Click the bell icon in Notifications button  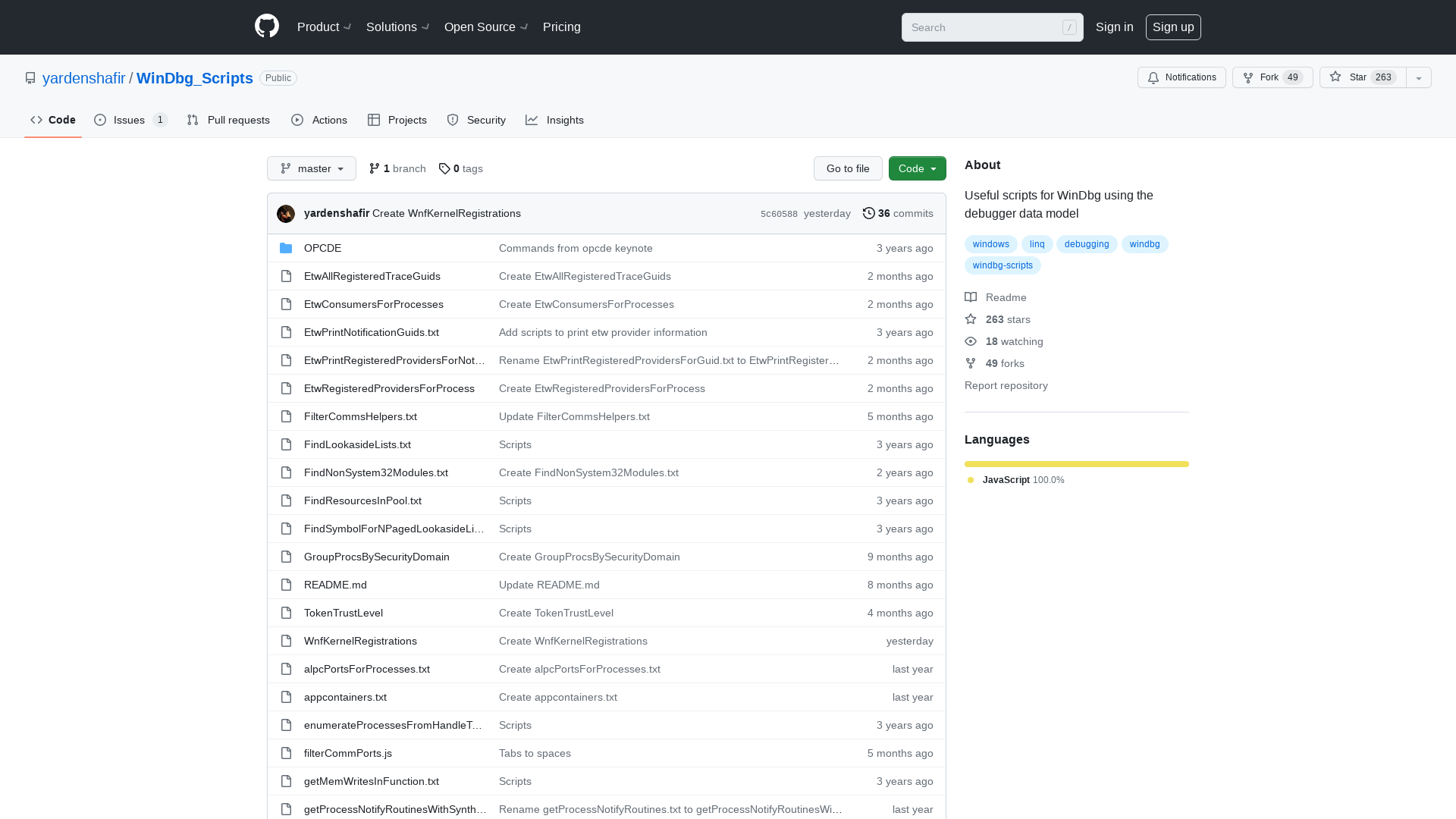coord(1153,77)
